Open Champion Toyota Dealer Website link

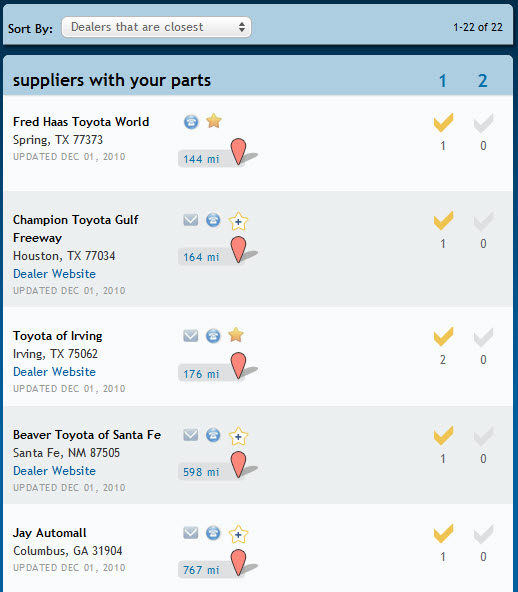click(x=54, y=274)
